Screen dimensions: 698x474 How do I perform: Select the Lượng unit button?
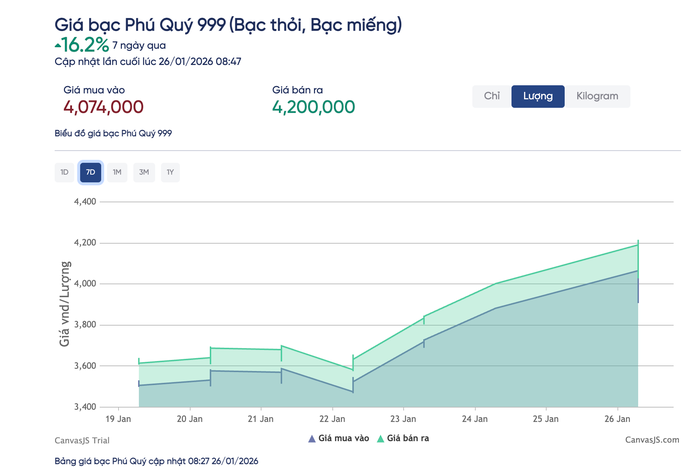coord(539,96)
